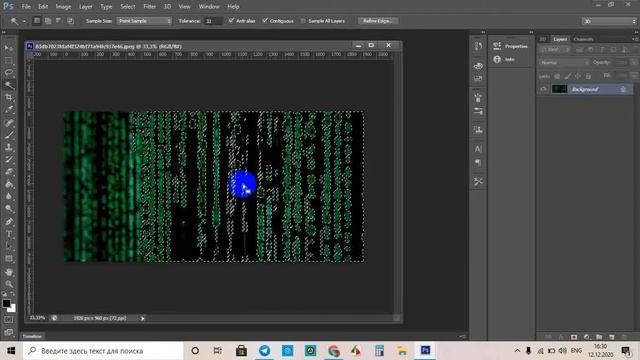Click the Screen Mode icon in toolbox
640x360 pixels.
point(9,332)
